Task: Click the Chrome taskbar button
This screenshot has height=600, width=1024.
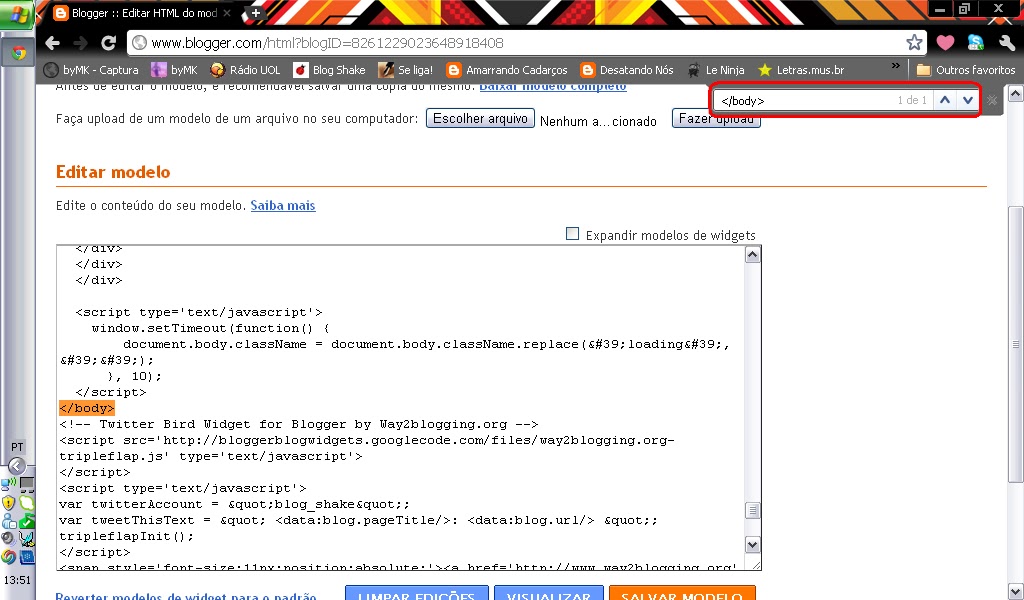Action: coord(18,53)
